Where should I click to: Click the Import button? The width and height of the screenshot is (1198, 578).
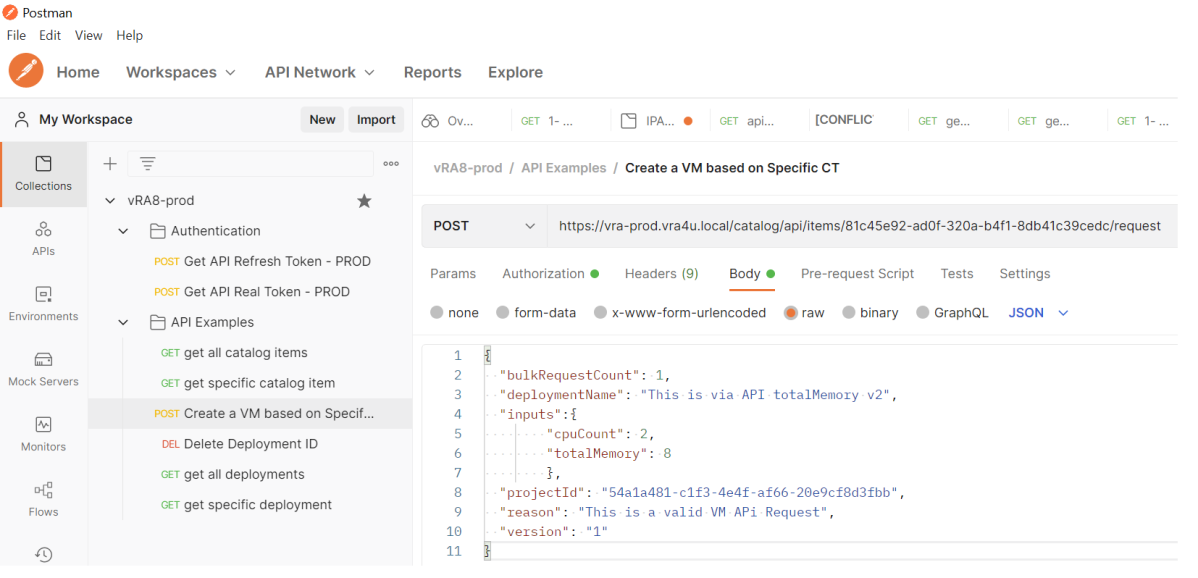pyautogui.click(x=376, y=120)
